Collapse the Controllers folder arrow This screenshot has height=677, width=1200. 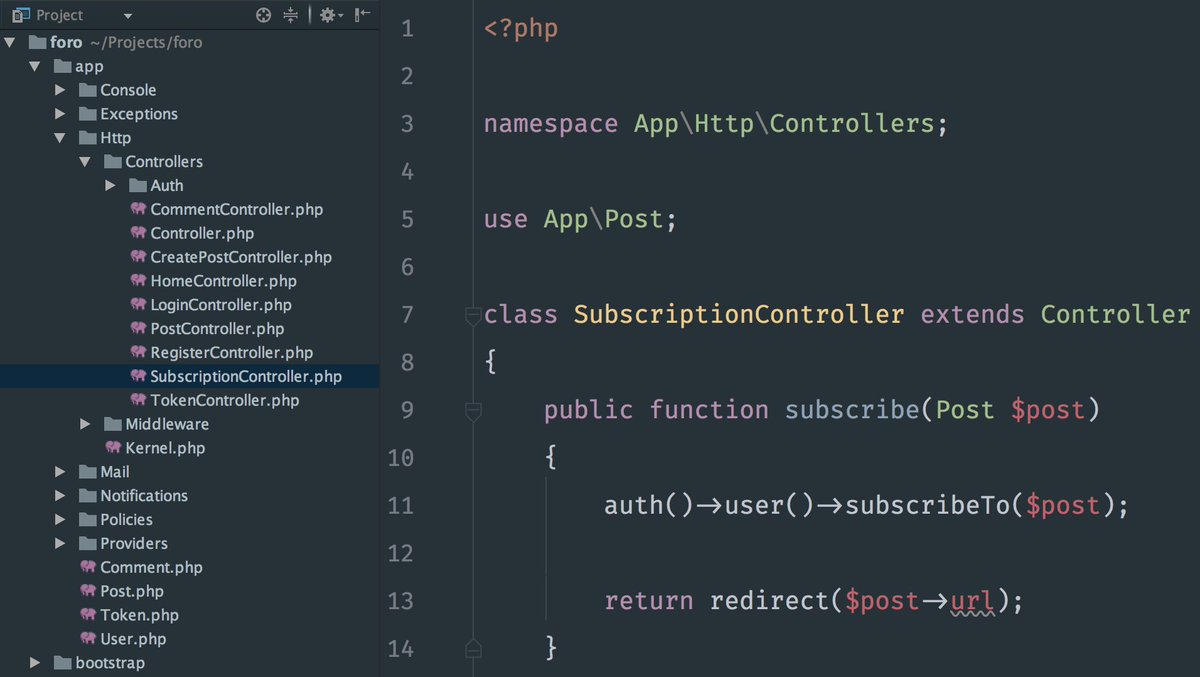(85, 162)
